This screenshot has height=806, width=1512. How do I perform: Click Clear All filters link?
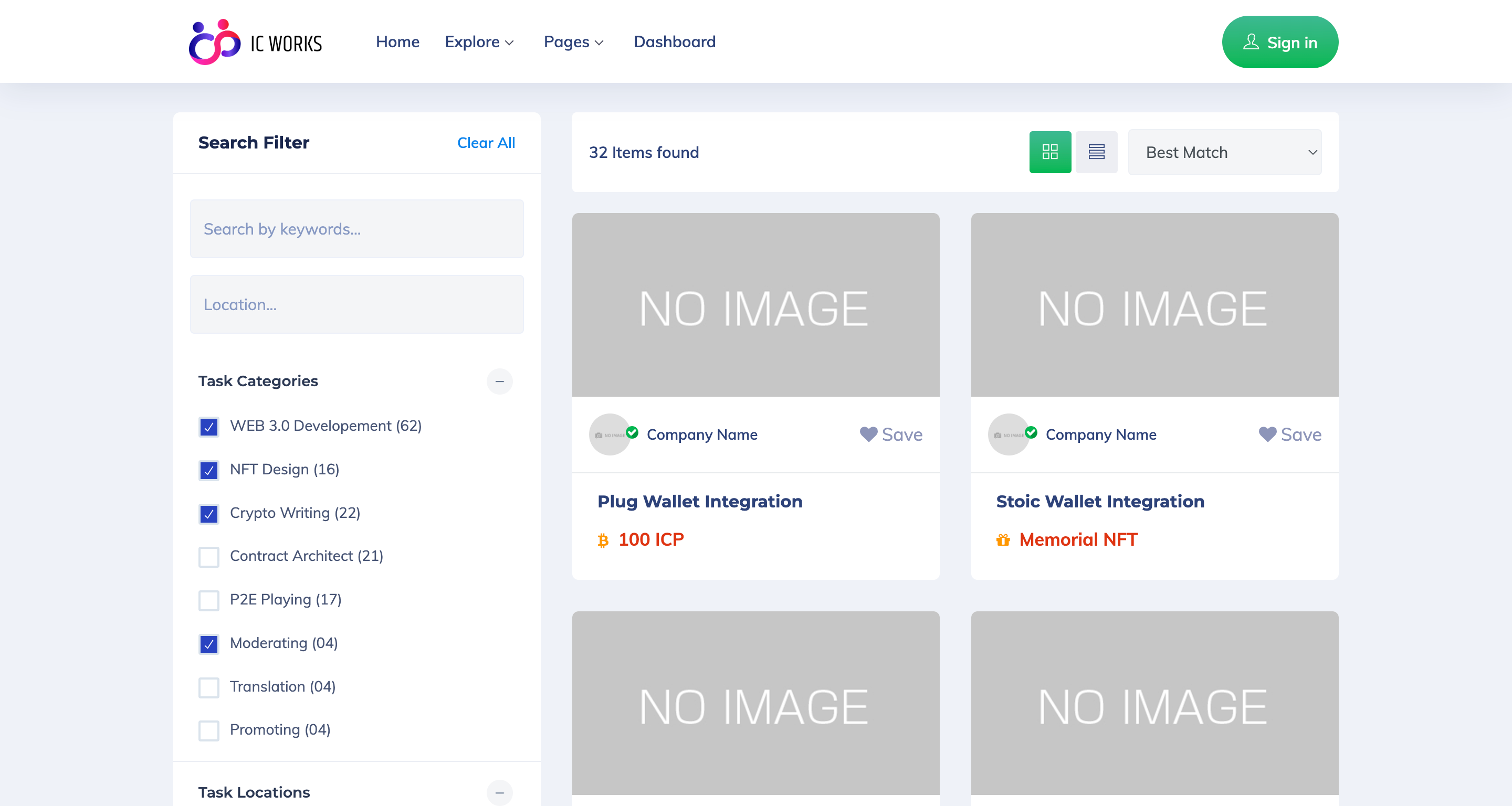486,143
